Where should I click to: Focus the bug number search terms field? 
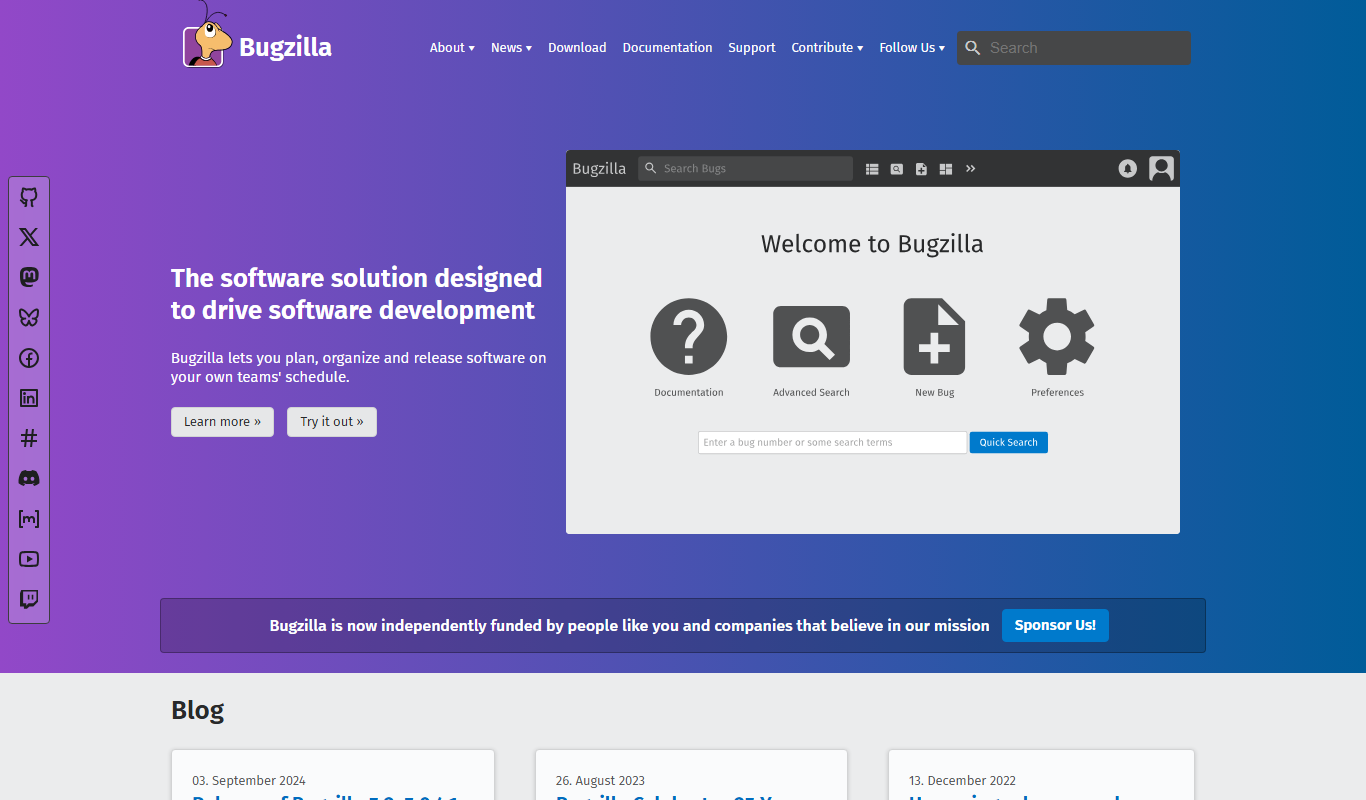pos(832,442)
